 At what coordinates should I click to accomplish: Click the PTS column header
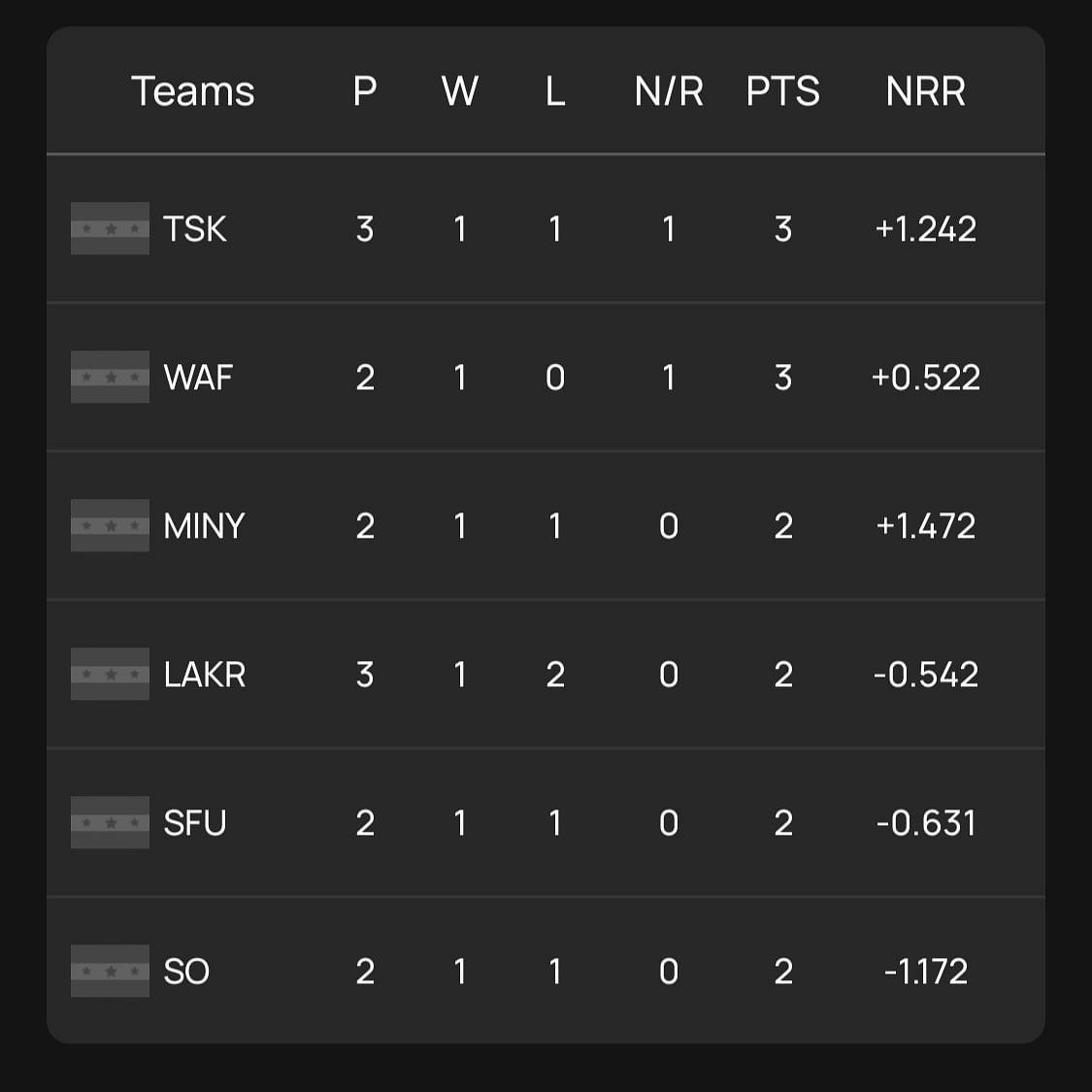click(x=782, y=91)
